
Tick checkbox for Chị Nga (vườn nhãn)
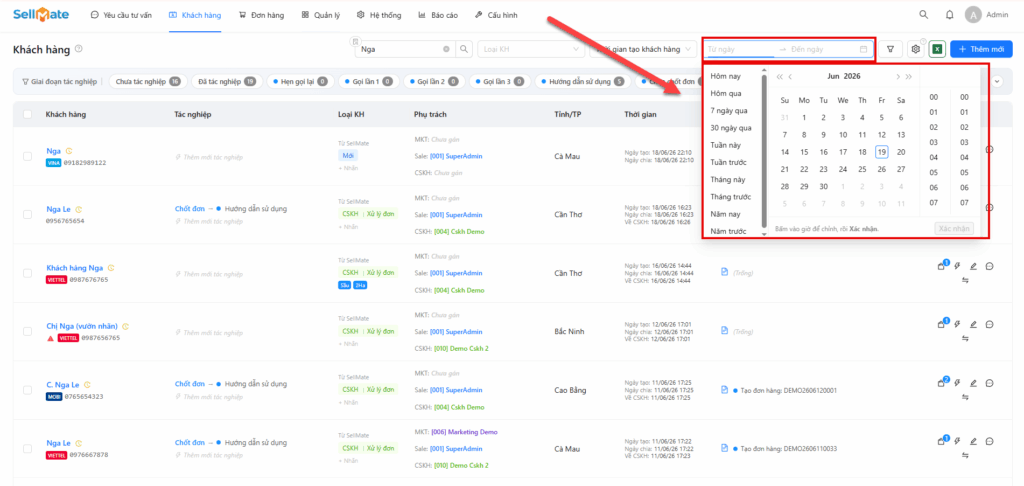(x=27, y=331)
